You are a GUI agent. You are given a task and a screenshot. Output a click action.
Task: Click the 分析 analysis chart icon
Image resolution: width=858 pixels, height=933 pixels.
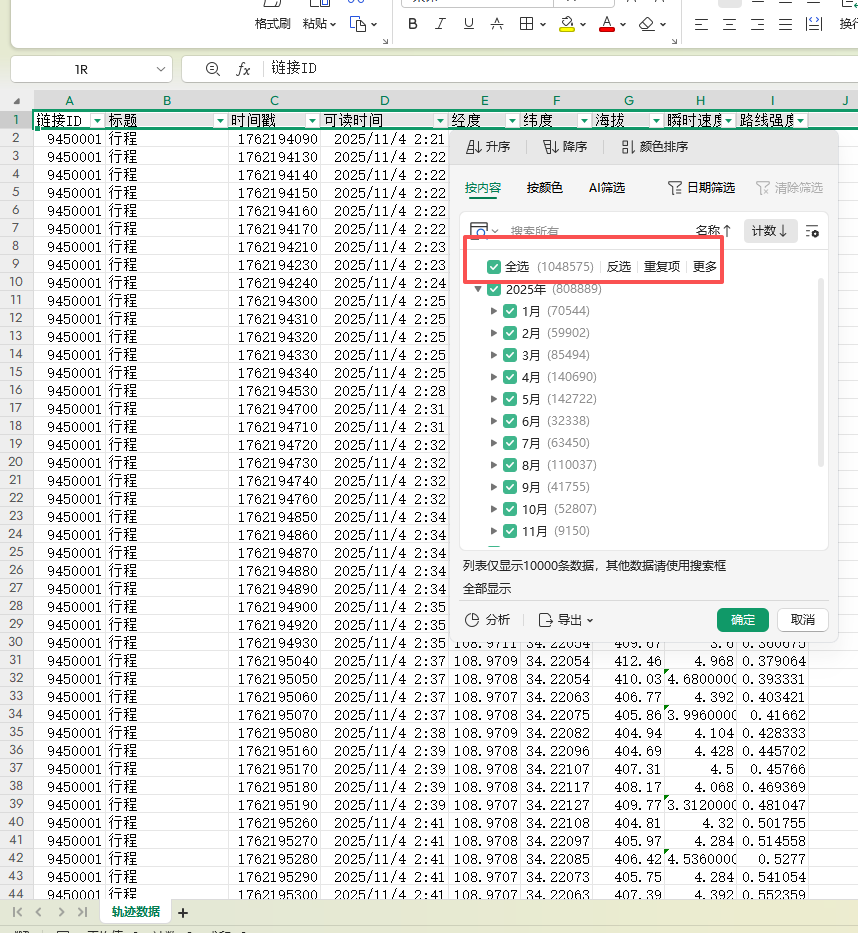pos(473,620)
